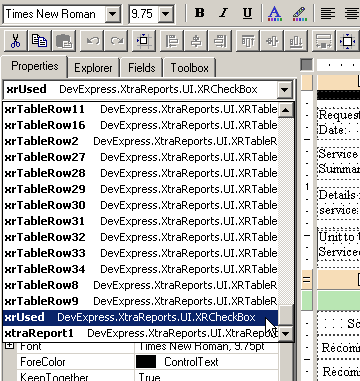Open the Times New Roman font dropdown
The image size is (360, 381).
coord(113,14)
